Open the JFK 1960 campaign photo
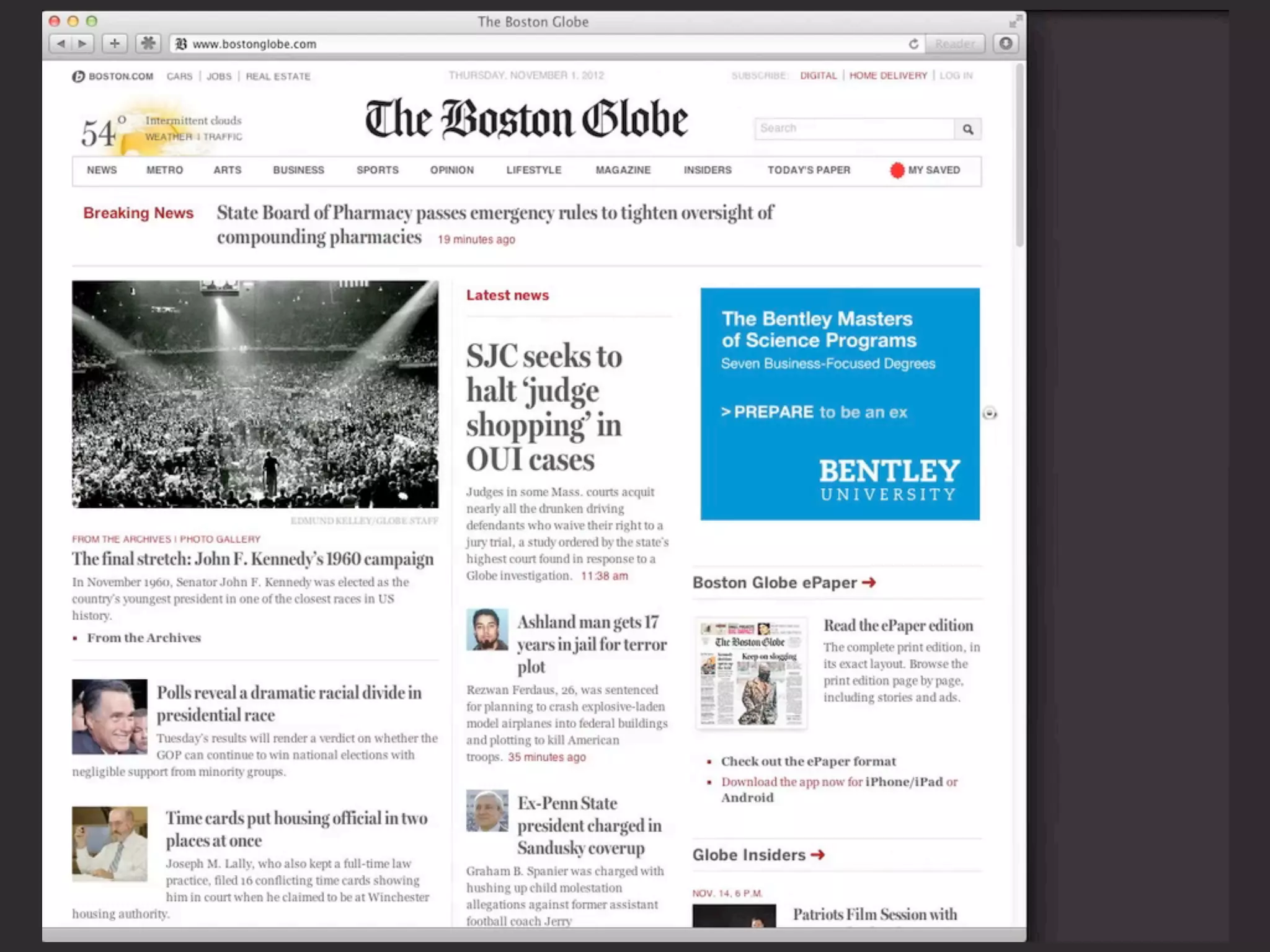The height and width of the screenshot is (952, 1270). coord(255,394)
